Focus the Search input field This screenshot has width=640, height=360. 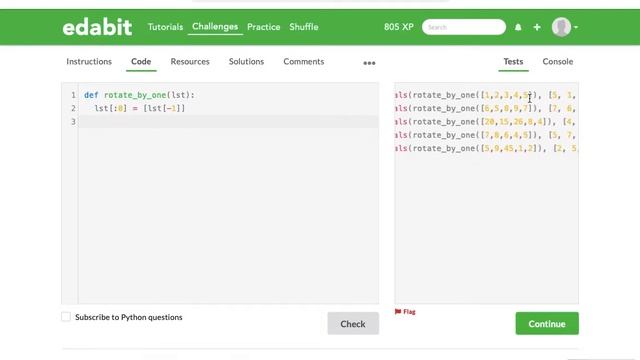(x=464, y=27)
